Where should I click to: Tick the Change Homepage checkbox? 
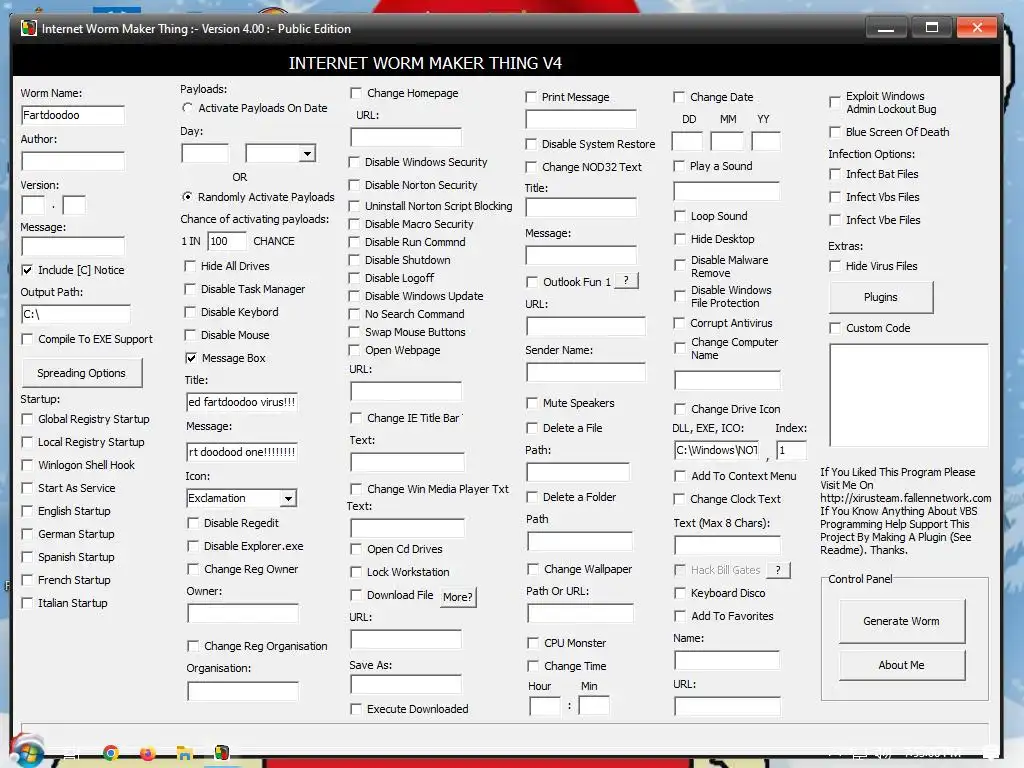(356, 93)
